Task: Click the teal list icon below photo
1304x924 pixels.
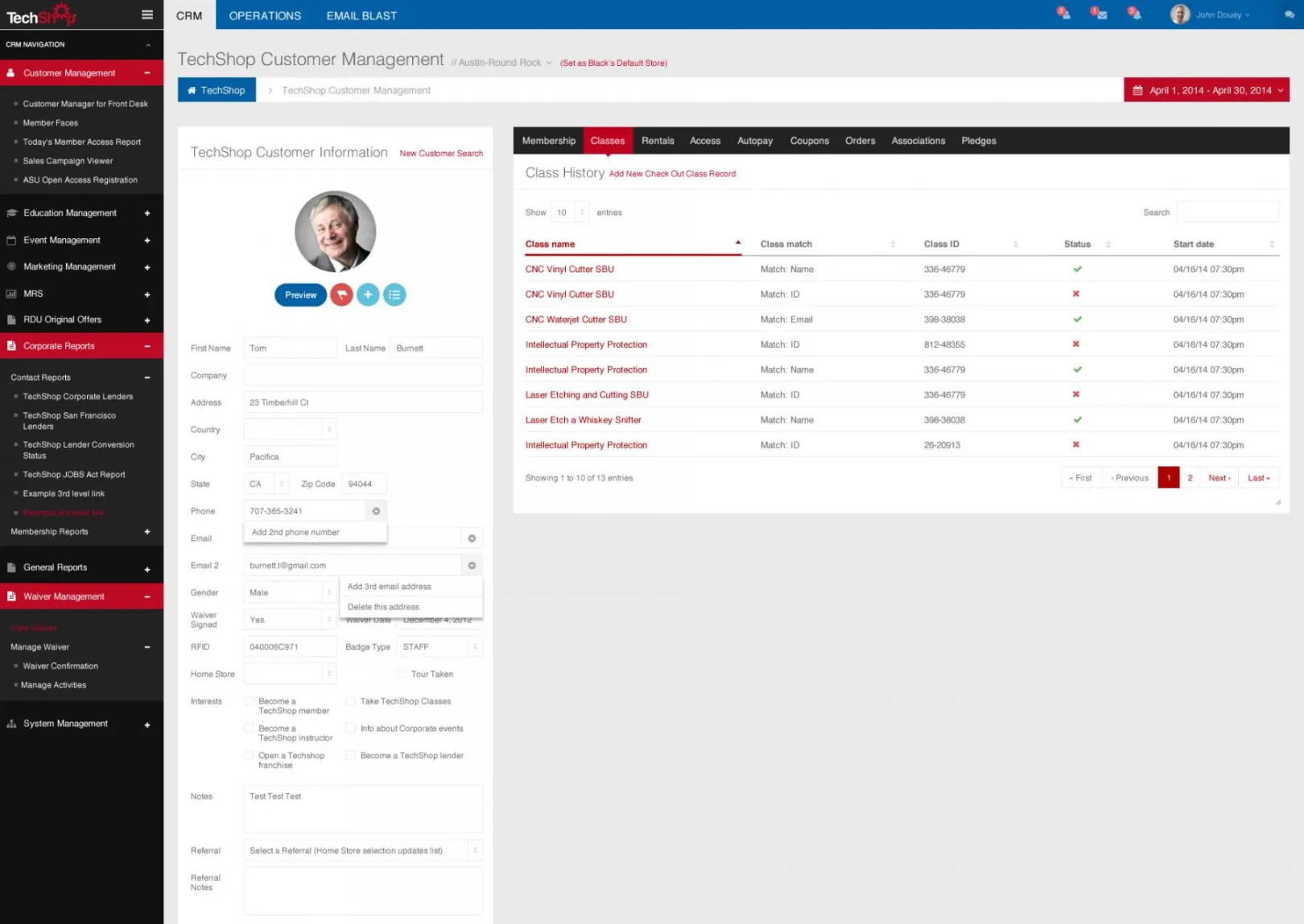Action: pyautogui.click(x=394, y=295)
